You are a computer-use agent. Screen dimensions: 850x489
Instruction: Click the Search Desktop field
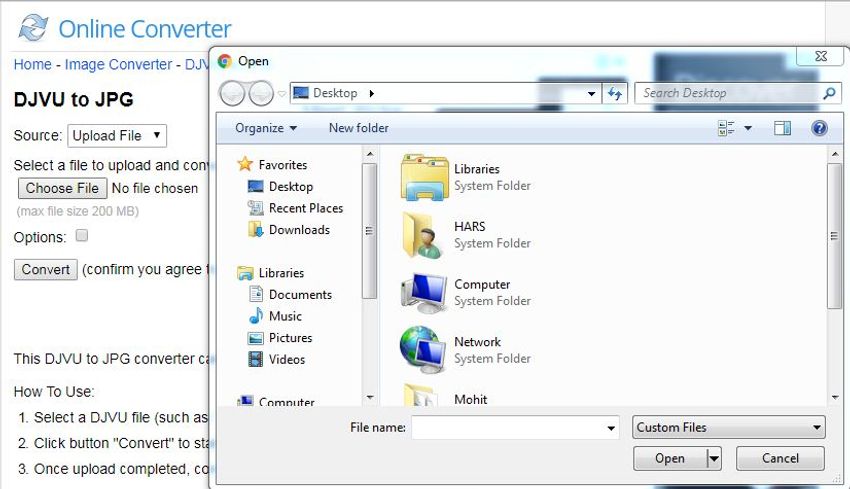click(x=727, y=93)
